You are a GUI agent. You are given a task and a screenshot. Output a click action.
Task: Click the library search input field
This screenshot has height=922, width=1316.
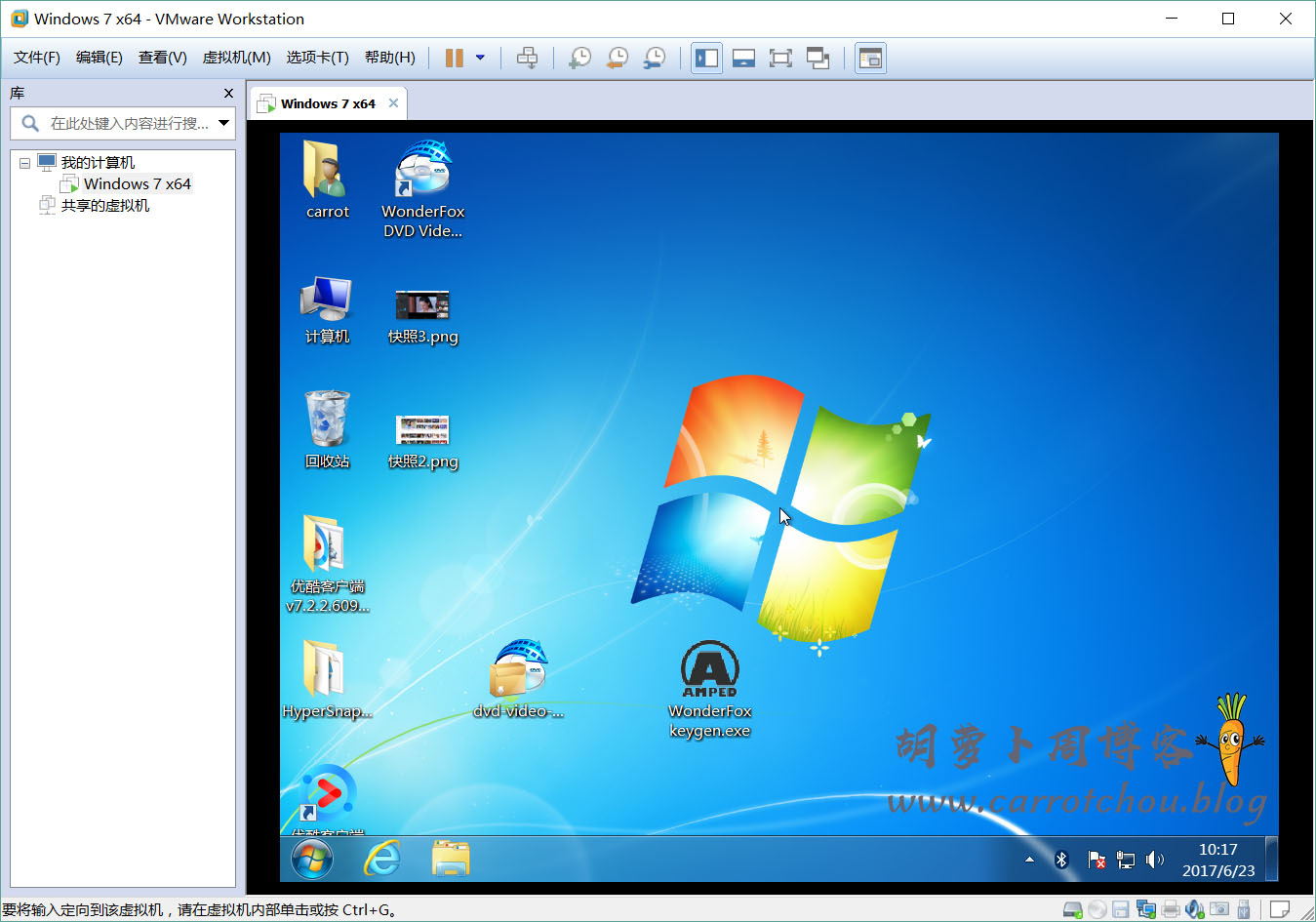point(127,124)
